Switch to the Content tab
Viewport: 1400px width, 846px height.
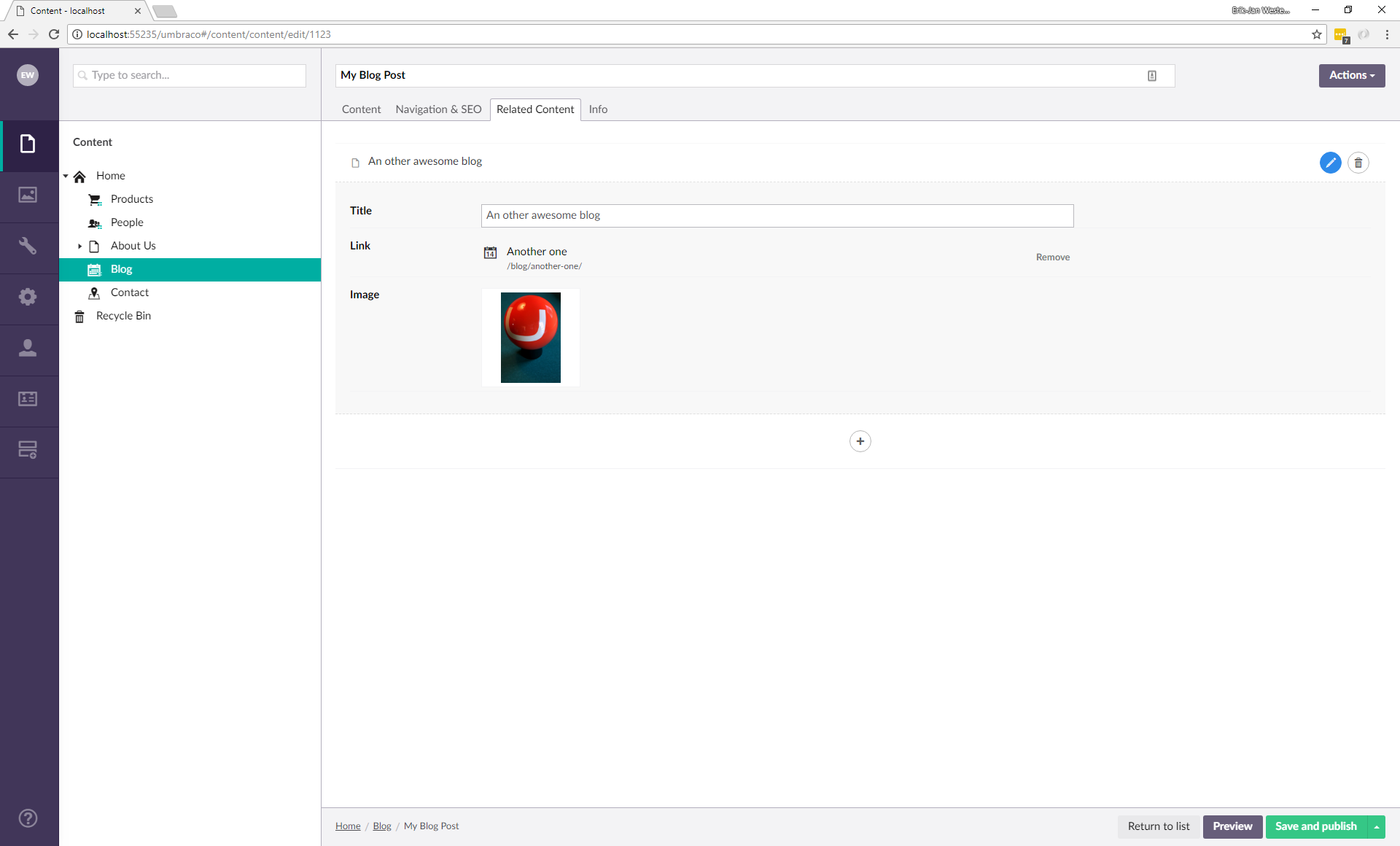361,109
